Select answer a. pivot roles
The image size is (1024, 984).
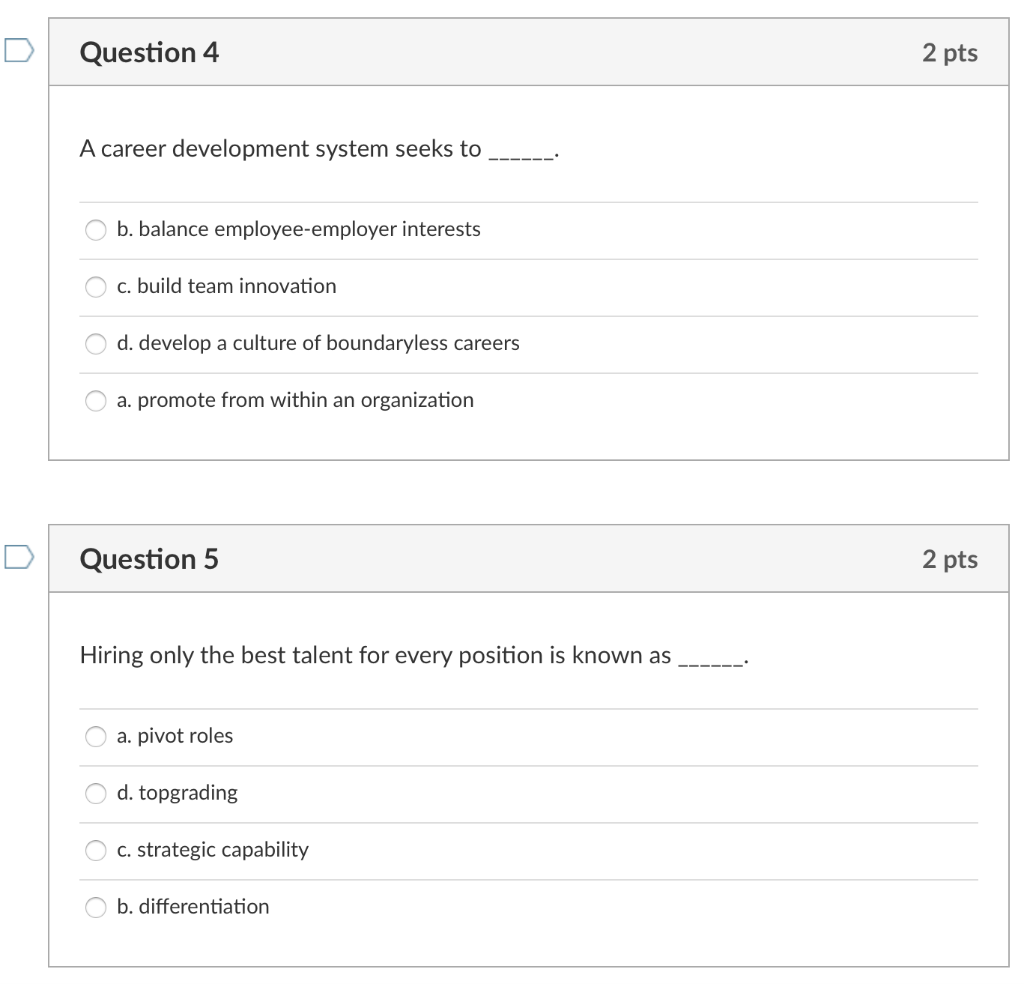(x=96, y=736)
